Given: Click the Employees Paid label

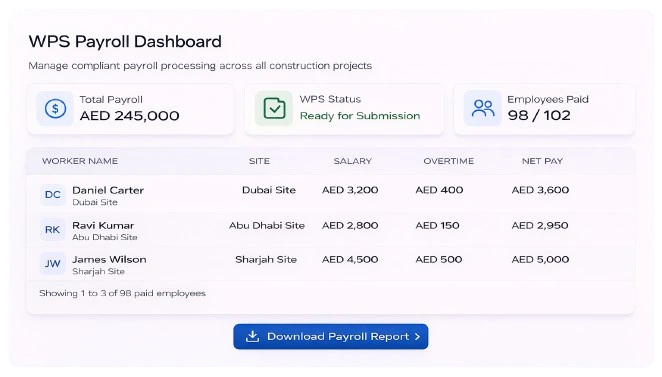Looking at the screenshot, I should point(548,99).
